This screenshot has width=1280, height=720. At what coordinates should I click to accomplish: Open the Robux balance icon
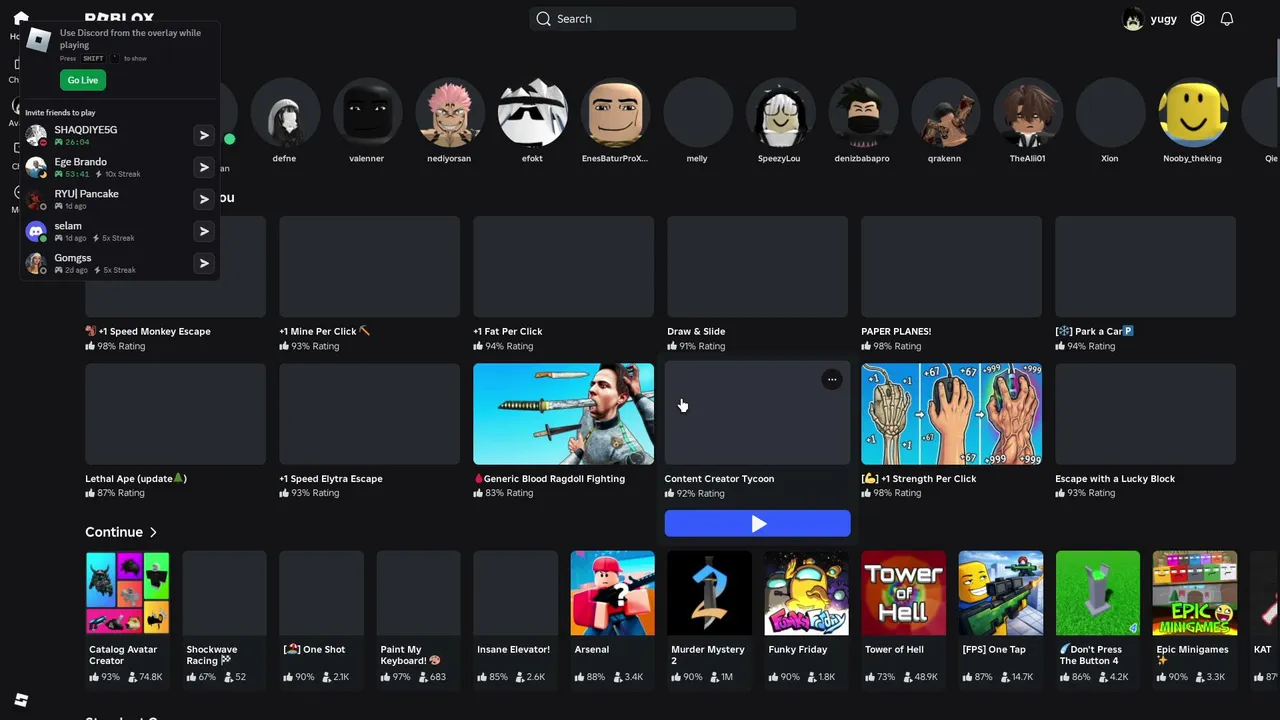1197,19
